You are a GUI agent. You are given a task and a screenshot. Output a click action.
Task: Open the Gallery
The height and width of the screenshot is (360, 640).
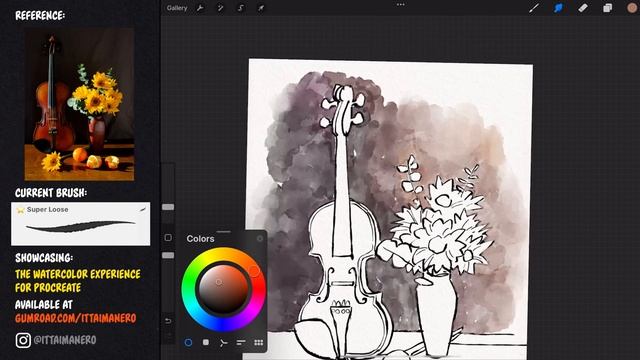click(177, 8)
